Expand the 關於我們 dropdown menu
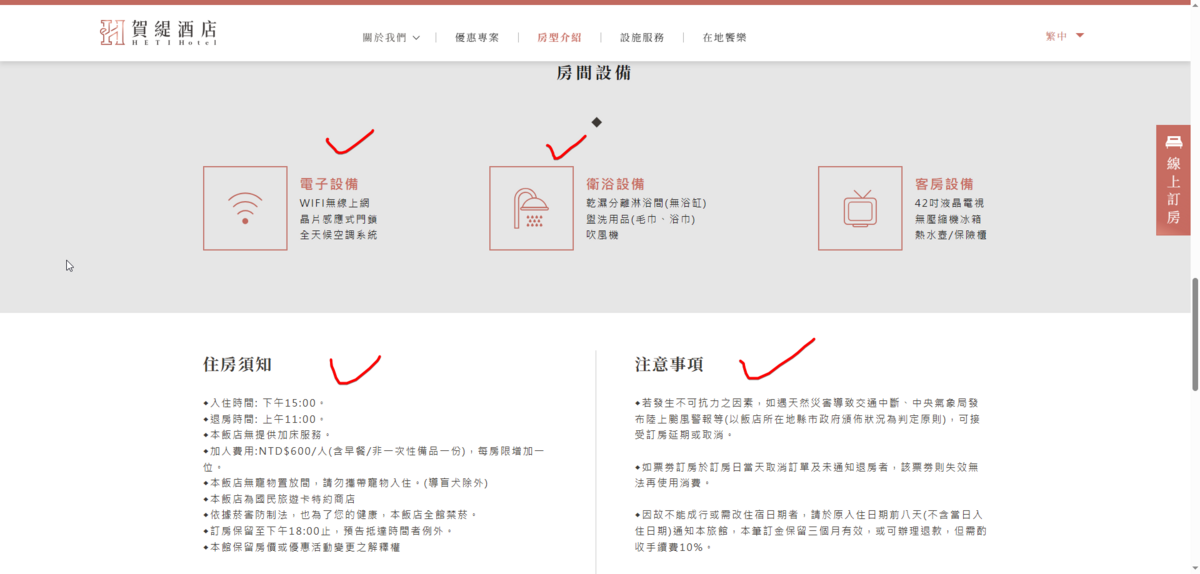Screen dimensions: 1200x574 391,38
